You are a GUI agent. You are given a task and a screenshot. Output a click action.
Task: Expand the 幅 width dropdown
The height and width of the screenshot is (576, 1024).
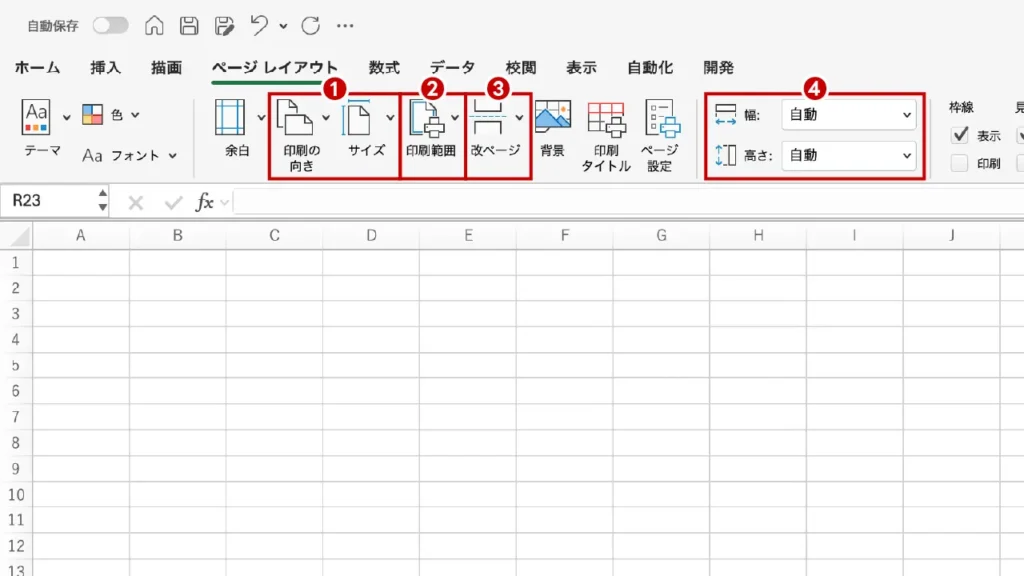tap(850, 115)
